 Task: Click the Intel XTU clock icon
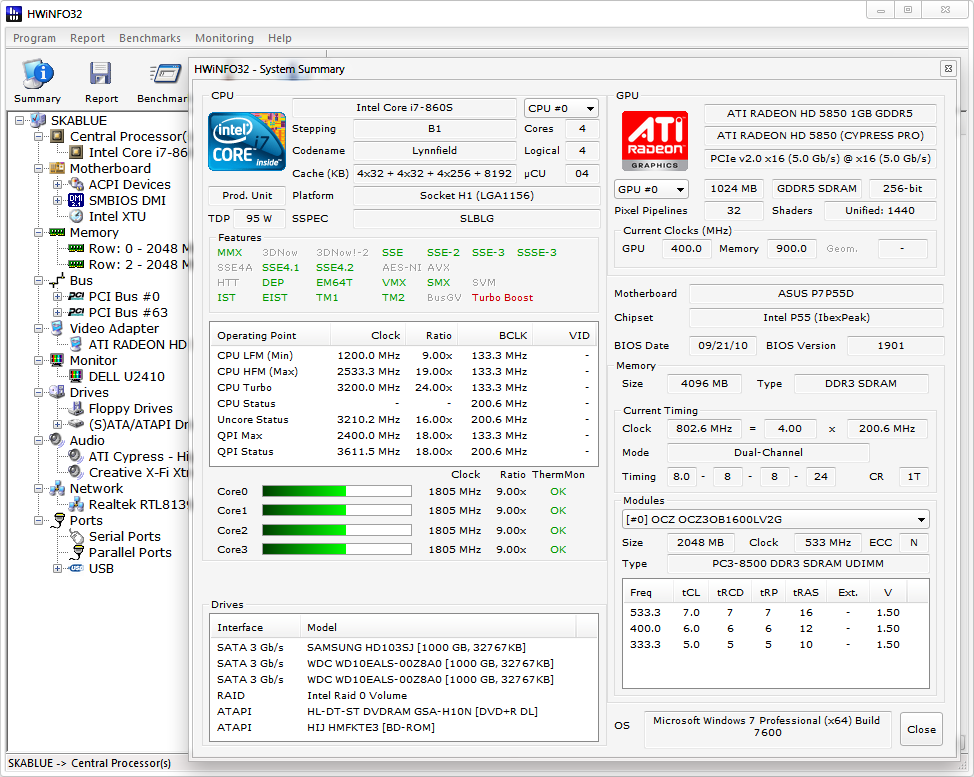coord(76,216)
